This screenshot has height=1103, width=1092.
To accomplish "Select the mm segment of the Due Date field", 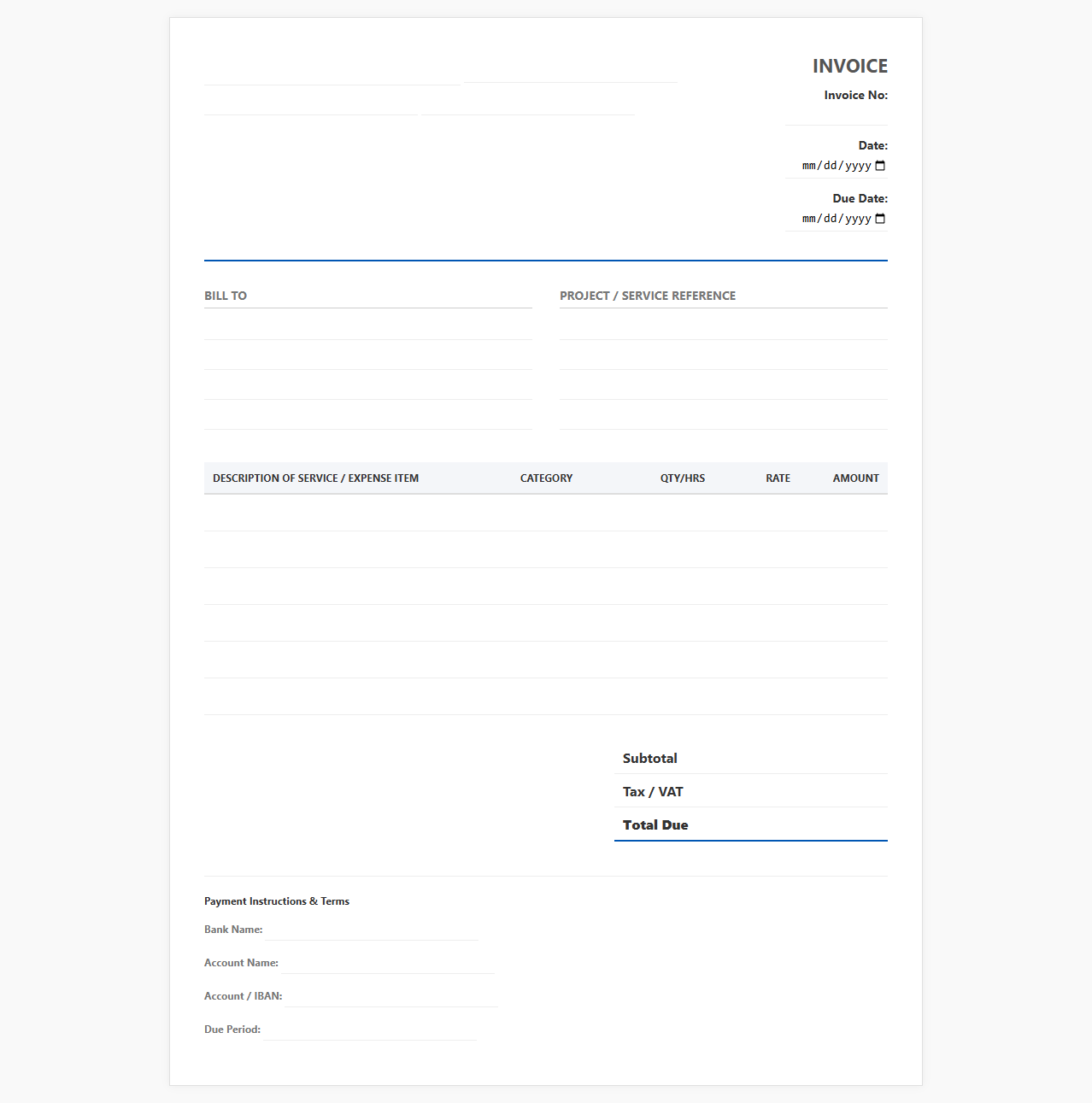I will [808, 219].
